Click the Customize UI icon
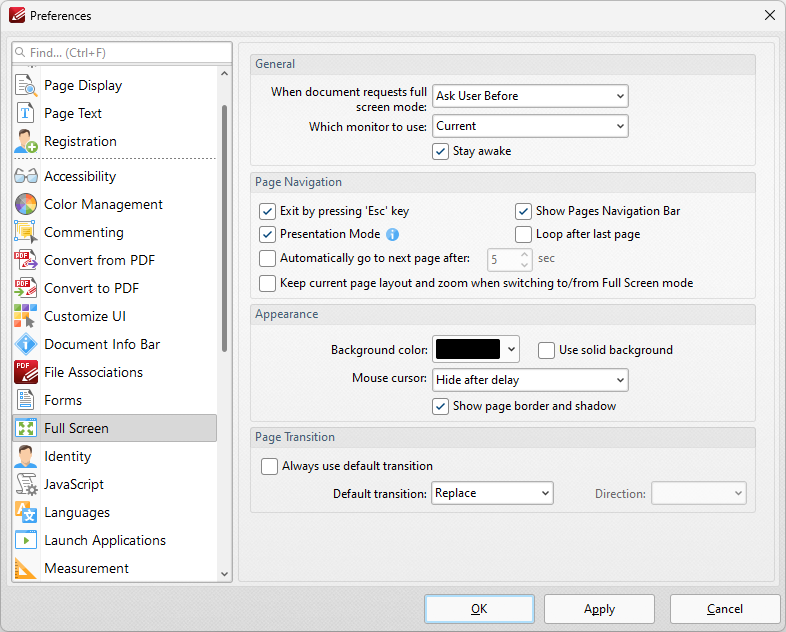This screenshot has width=786, height=632. pyautogui.click(x=26, y=316)
